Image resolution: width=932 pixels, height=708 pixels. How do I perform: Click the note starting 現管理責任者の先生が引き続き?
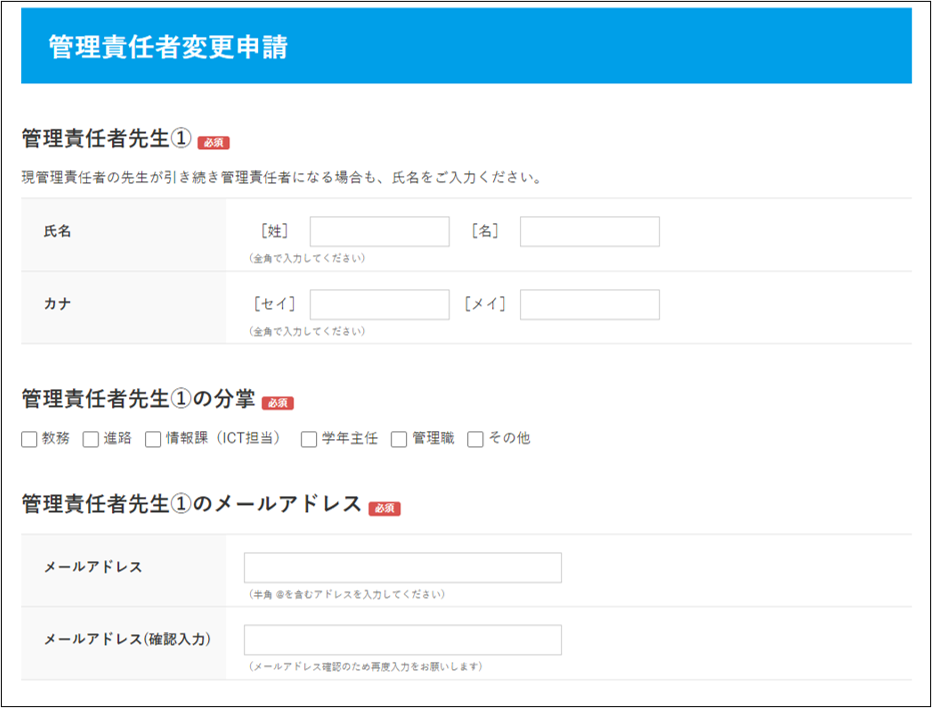point(282,177)
